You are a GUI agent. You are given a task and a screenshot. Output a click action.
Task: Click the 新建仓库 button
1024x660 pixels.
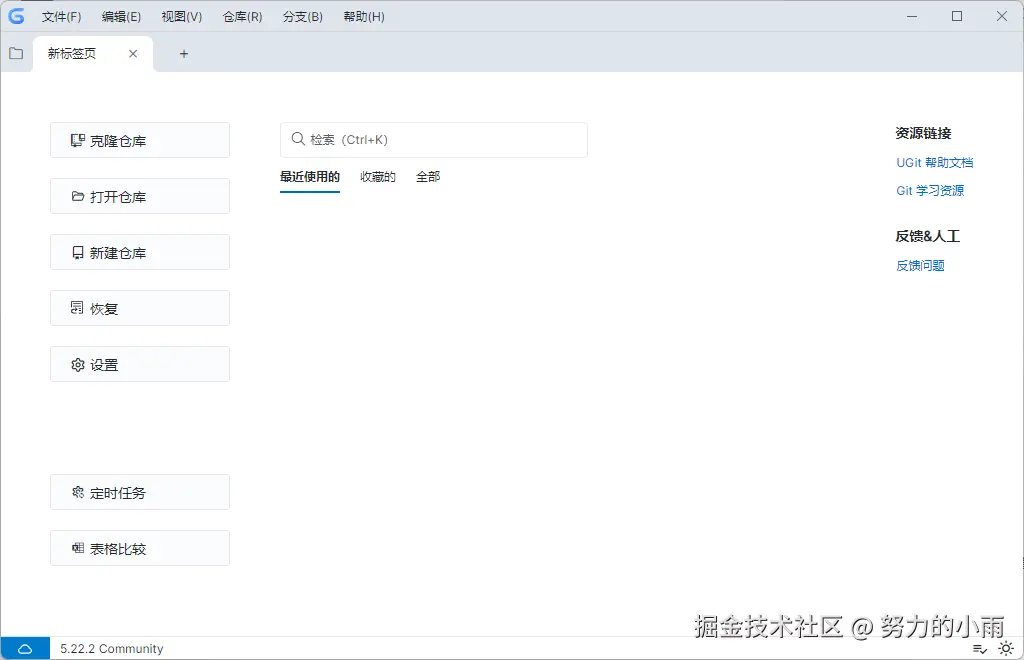coord(140,253)
